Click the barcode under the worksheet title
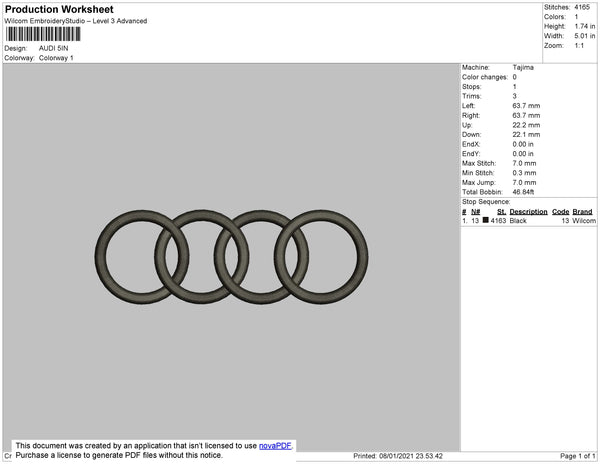The height and width of the screenshot is (464, 600). pyautogui.click(x=43, y=34)
